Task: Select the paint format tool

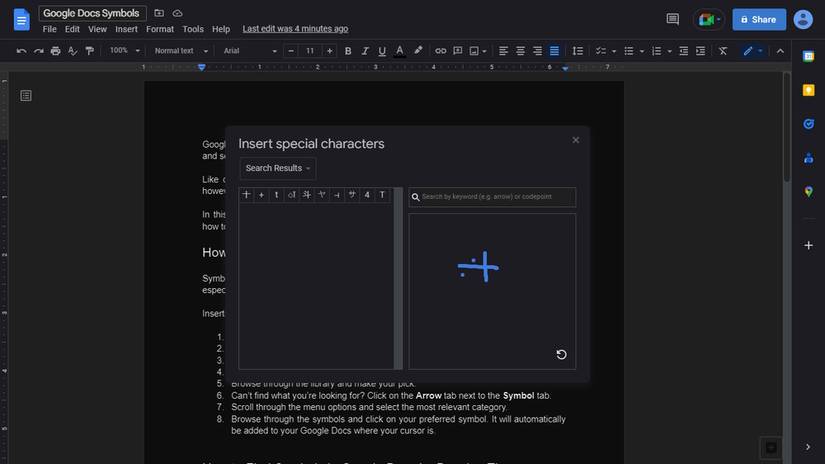Action: (89, 51)
